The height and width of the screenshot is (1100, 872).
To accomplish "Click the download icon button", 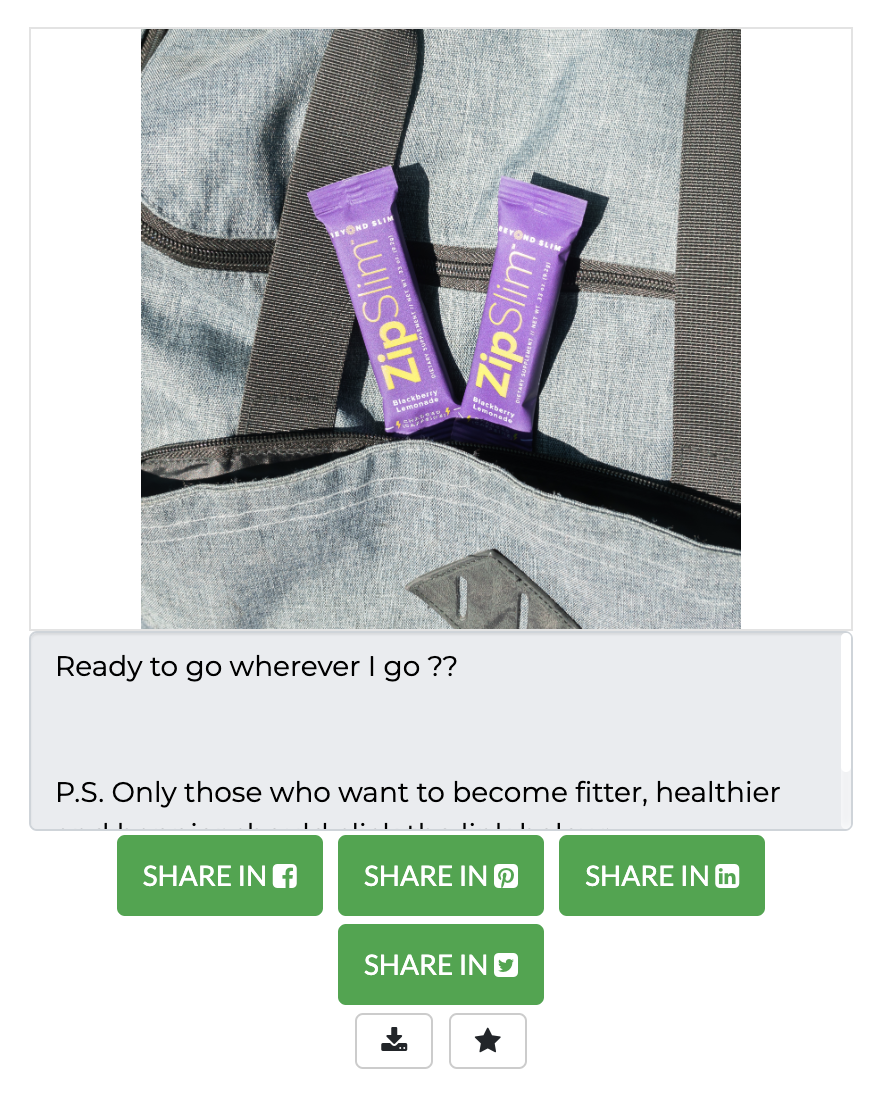I will pos(393,1040).
